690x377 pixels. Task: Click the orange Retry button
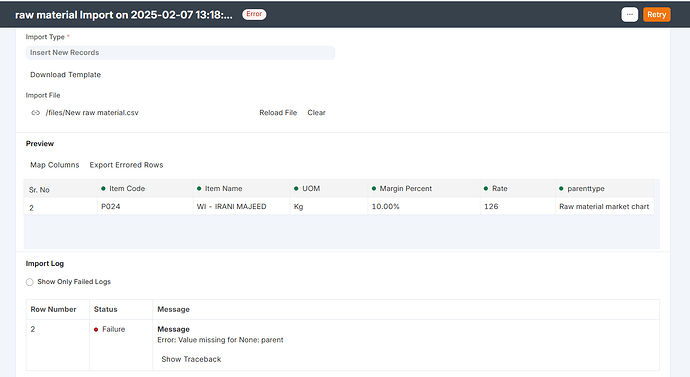click(657, 15)
